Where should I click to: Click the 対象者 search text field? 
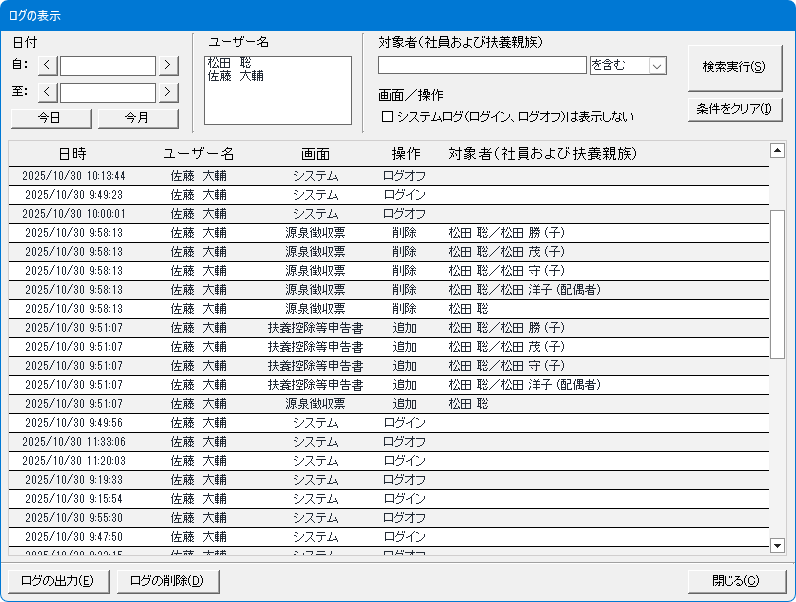[x=482, y=66]
